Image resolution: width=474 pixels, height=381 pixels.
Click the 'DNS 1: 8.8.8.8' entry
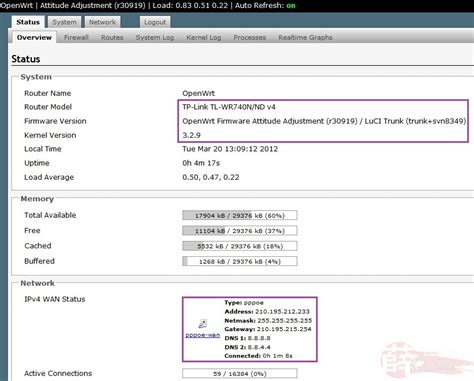pos(247,338)
